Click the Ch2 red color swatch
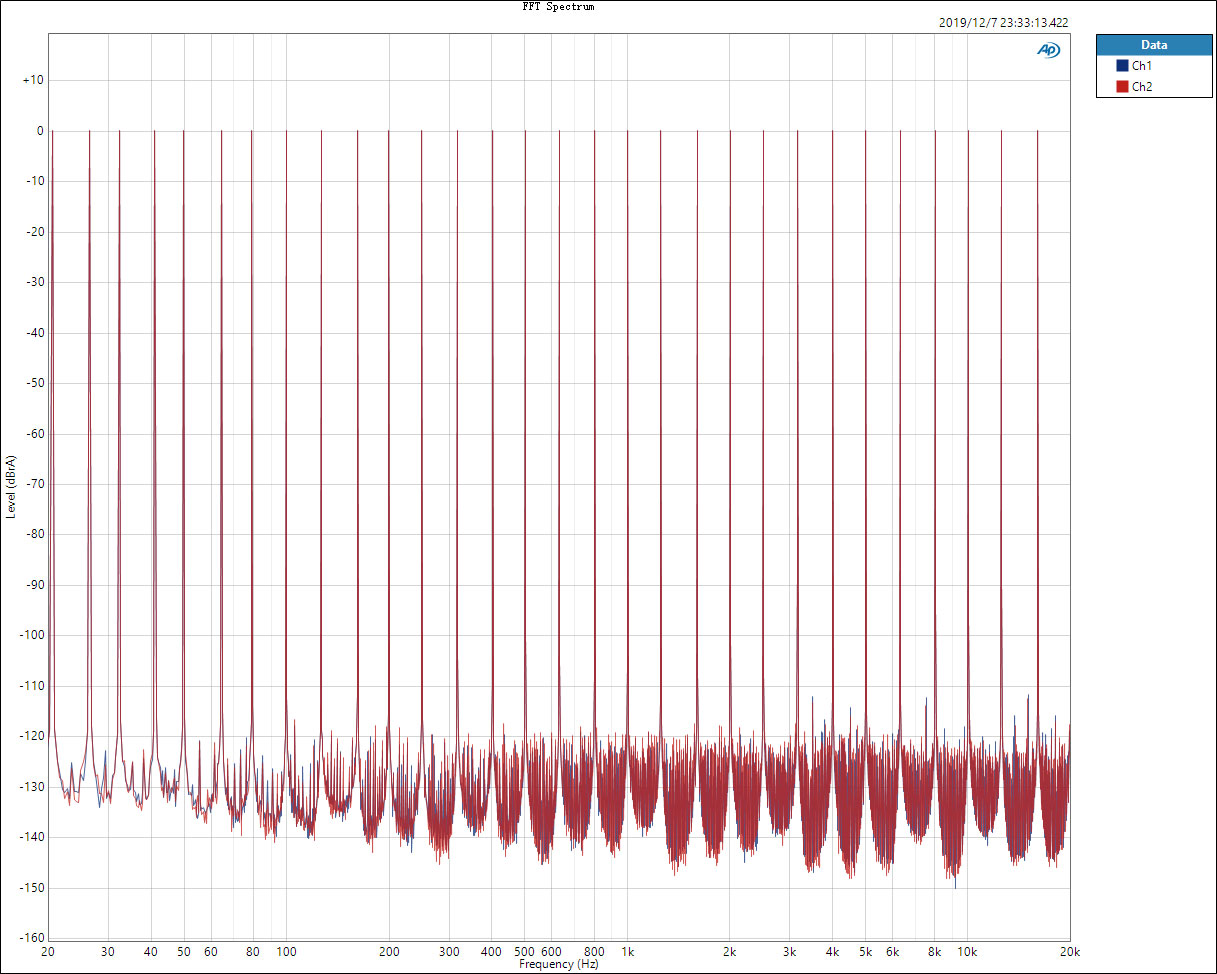The height and width of the screenshot is (974, 1217). tap(1122, 86)
